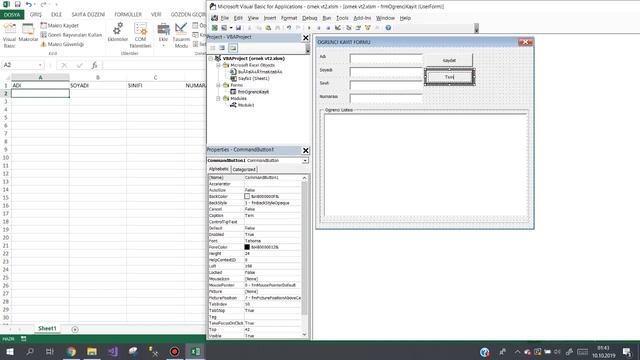Open COM Eklentileri button
Screen dimensions: 640x360
[x=140, y=35]
